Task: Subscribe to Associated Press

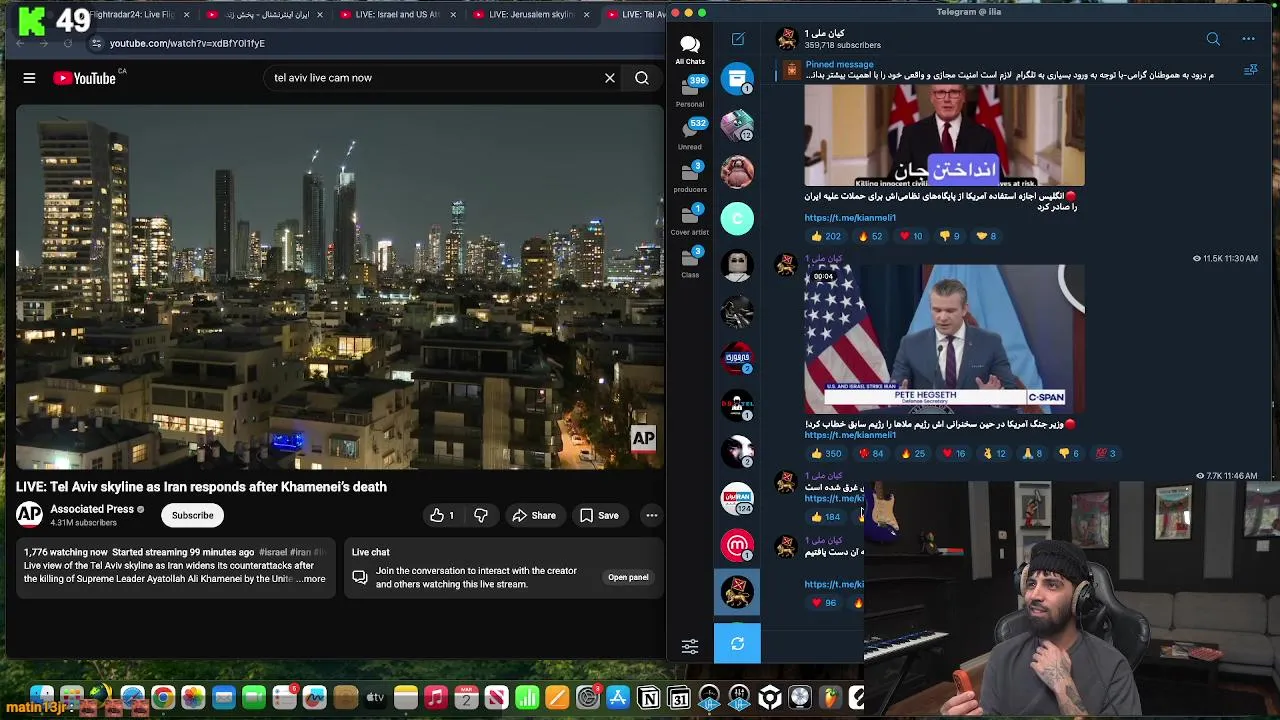Action: pos(192,515)
